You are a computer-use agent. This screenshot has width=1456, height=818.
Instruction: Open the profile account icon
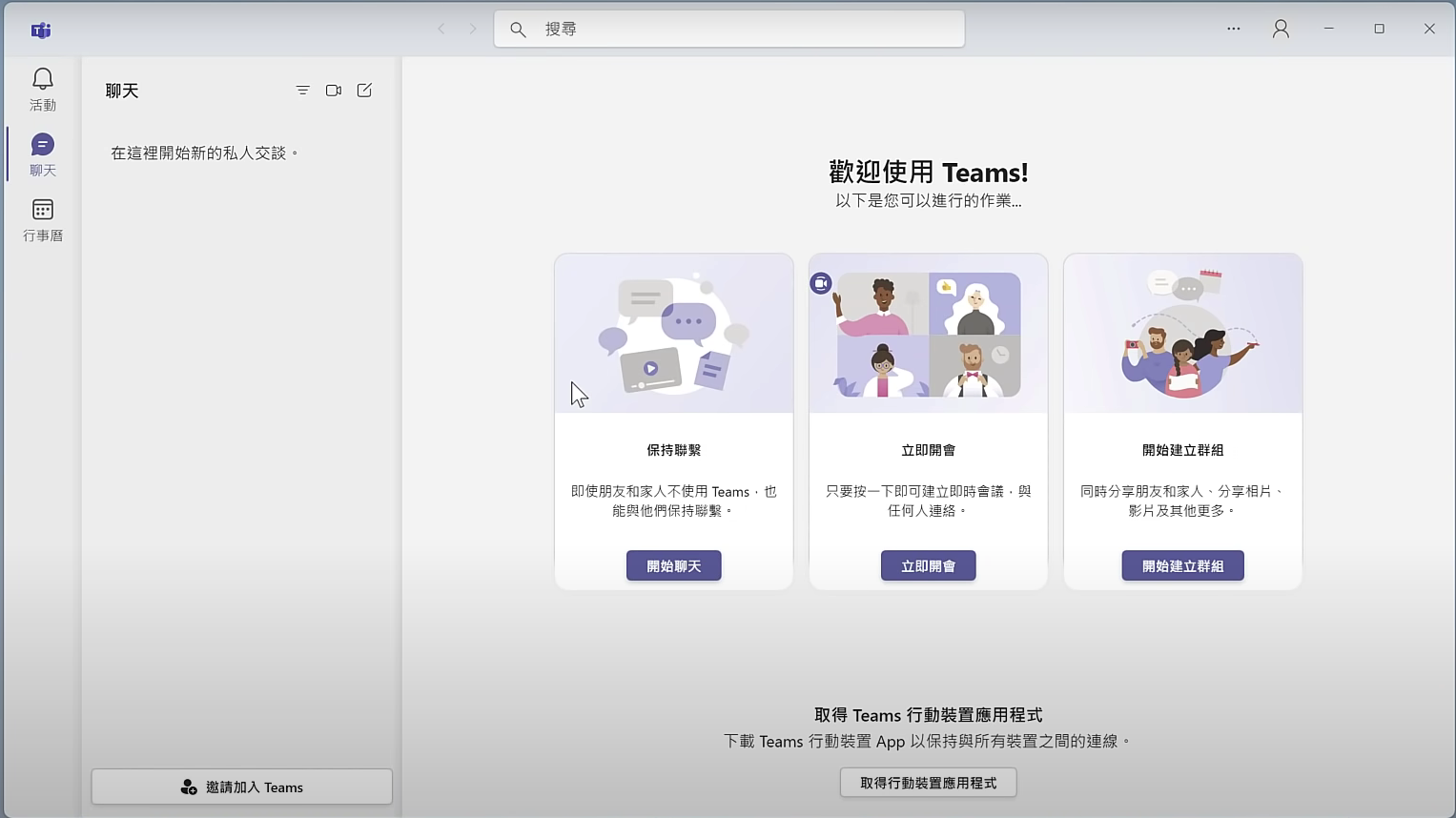[x=1281, y=29]
